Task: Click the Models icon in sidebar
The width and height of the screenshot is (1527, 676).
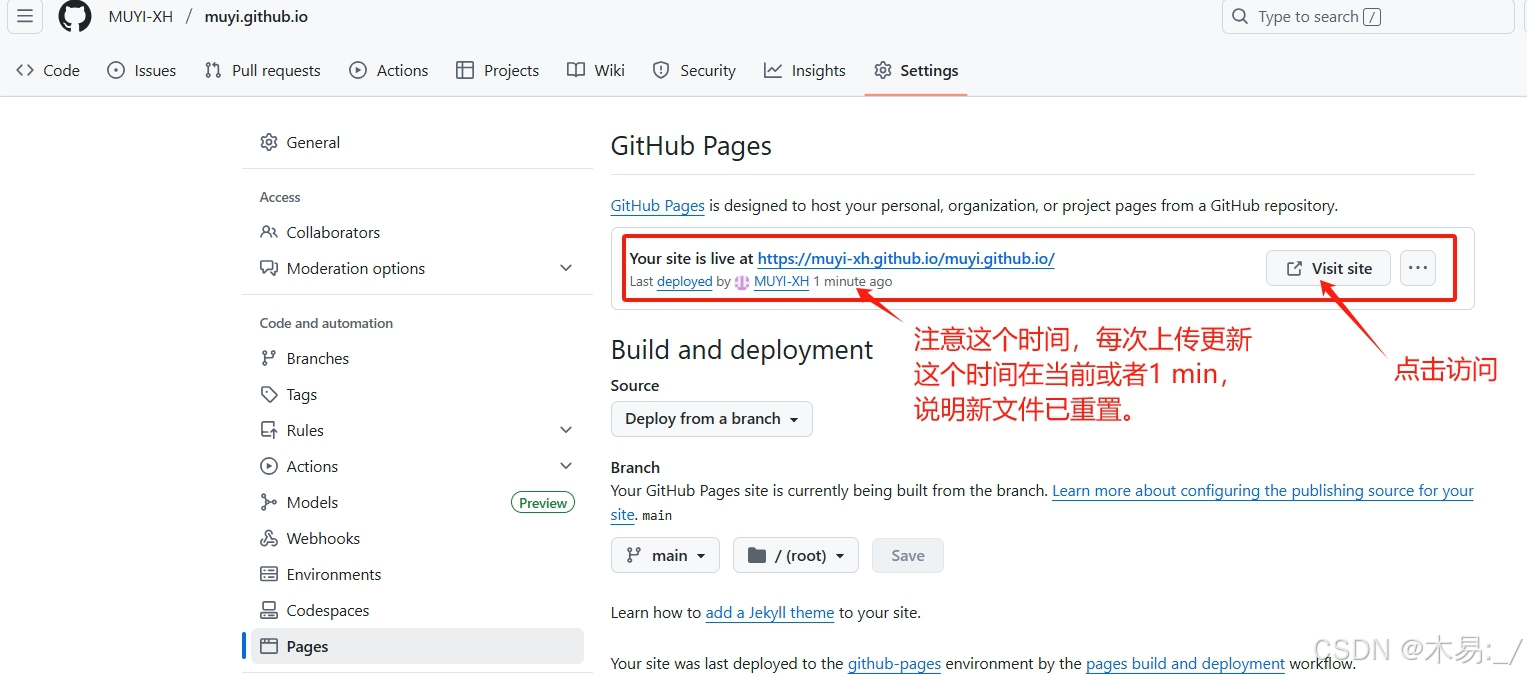Action: pos(268,502)
